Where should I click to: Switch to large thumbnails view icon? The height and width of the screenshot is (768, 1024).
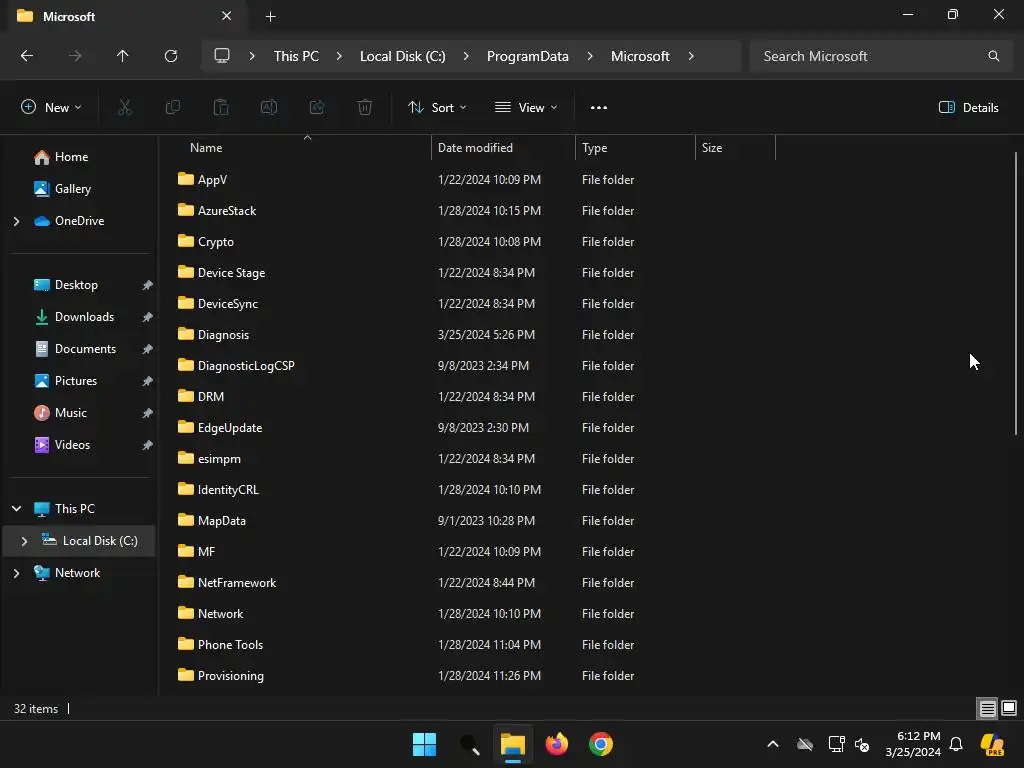1009,709
